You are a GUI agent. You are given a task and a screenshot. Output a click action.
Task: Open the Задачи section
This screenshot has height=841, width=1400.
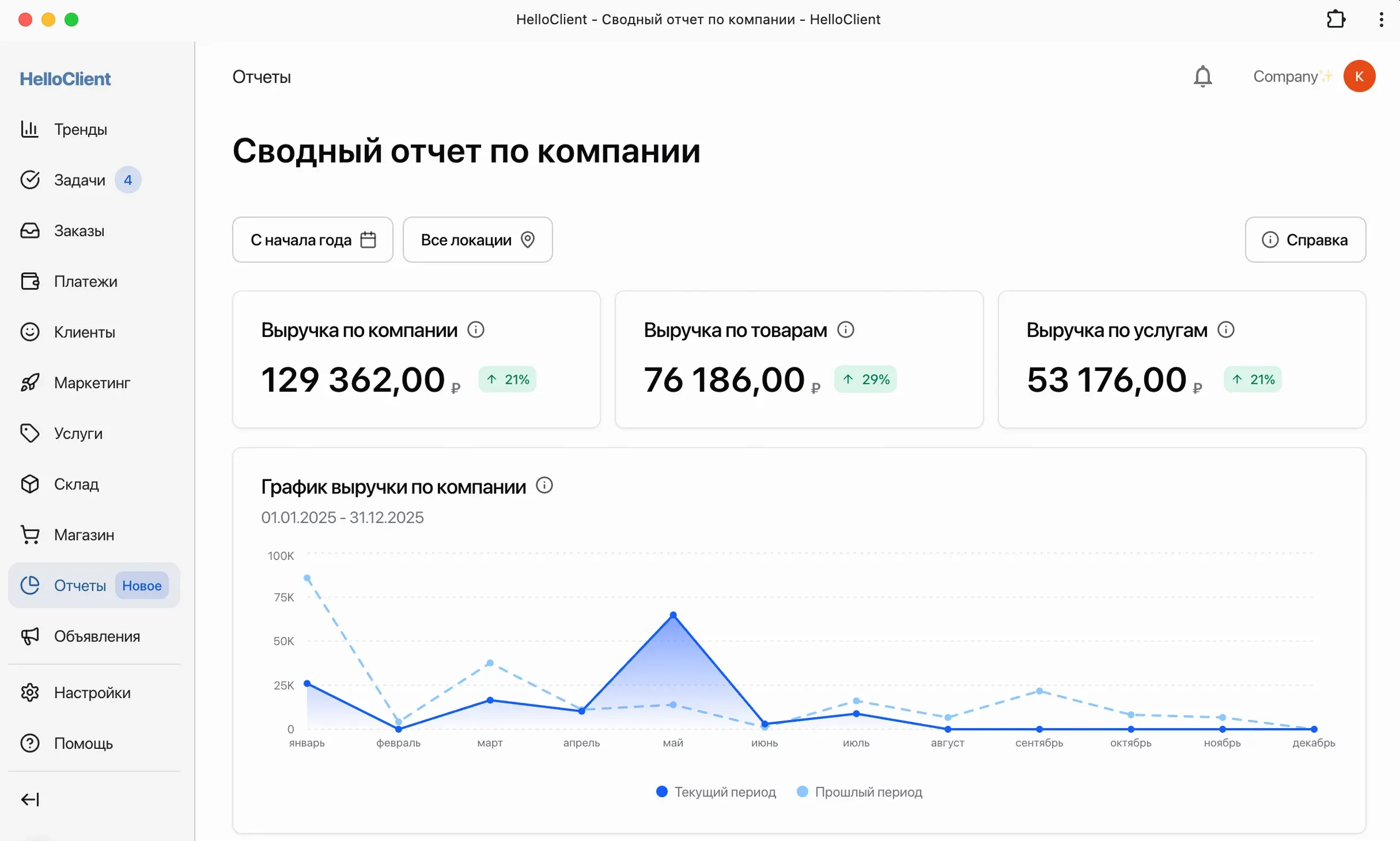click(80, 180)
